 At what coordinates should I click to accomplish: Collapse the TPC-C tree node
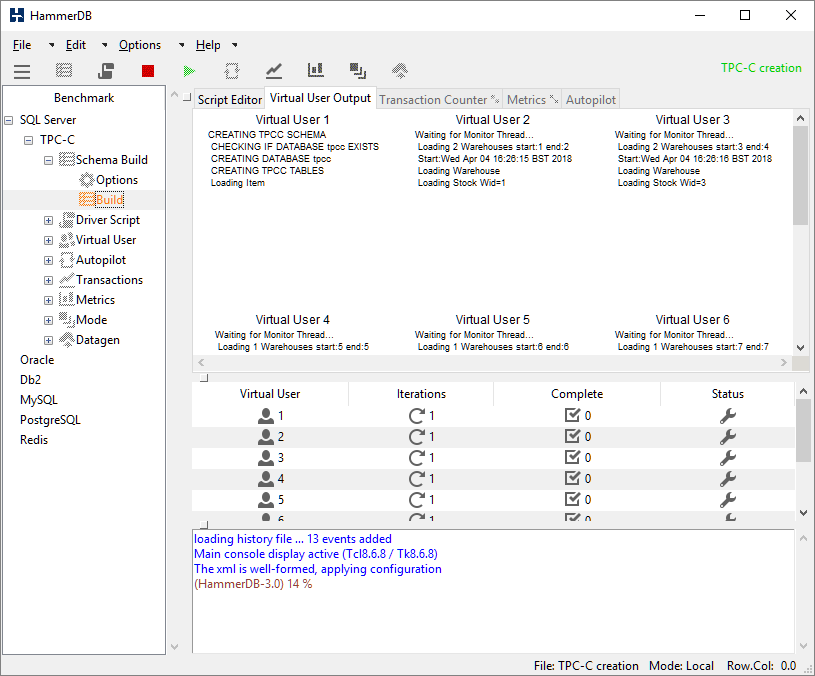coord(29,140)
